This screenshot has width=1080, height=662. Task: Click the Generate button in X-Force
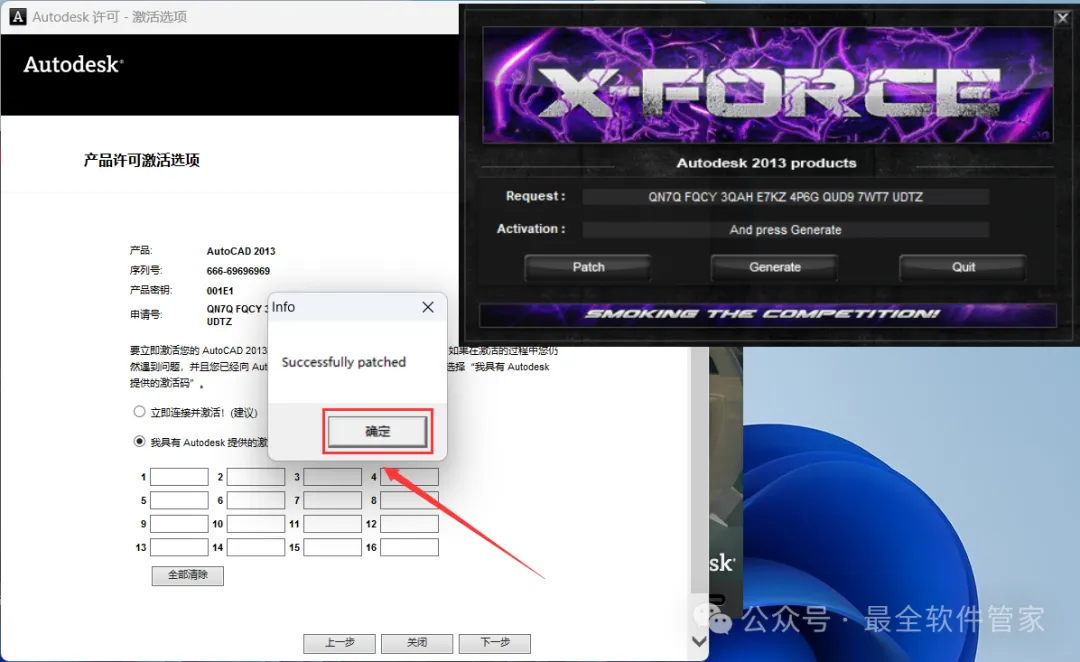[x=775, y=267]
